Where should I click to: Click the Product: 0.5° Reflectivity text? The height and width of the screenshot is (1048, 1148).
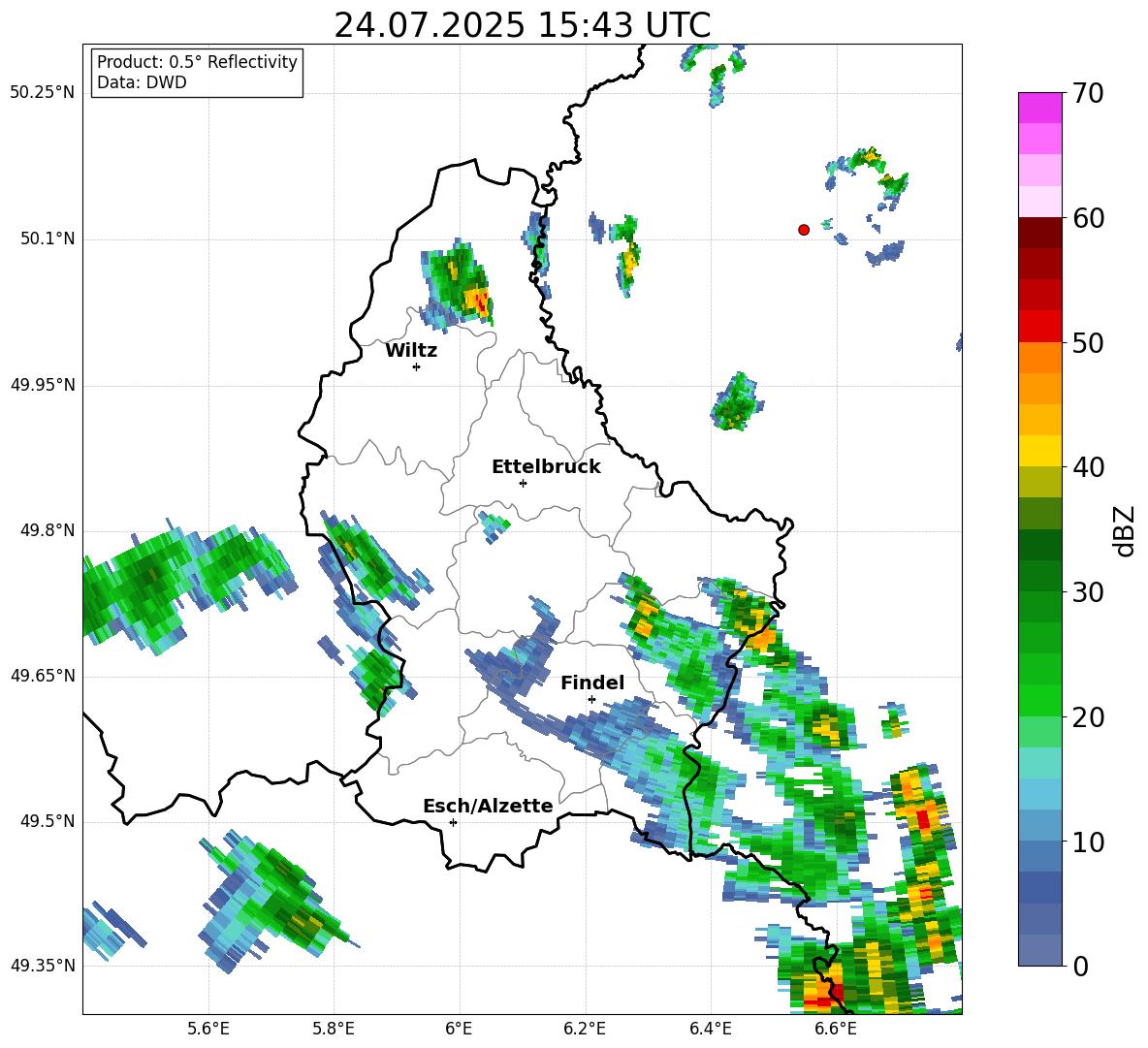[197, 62]
